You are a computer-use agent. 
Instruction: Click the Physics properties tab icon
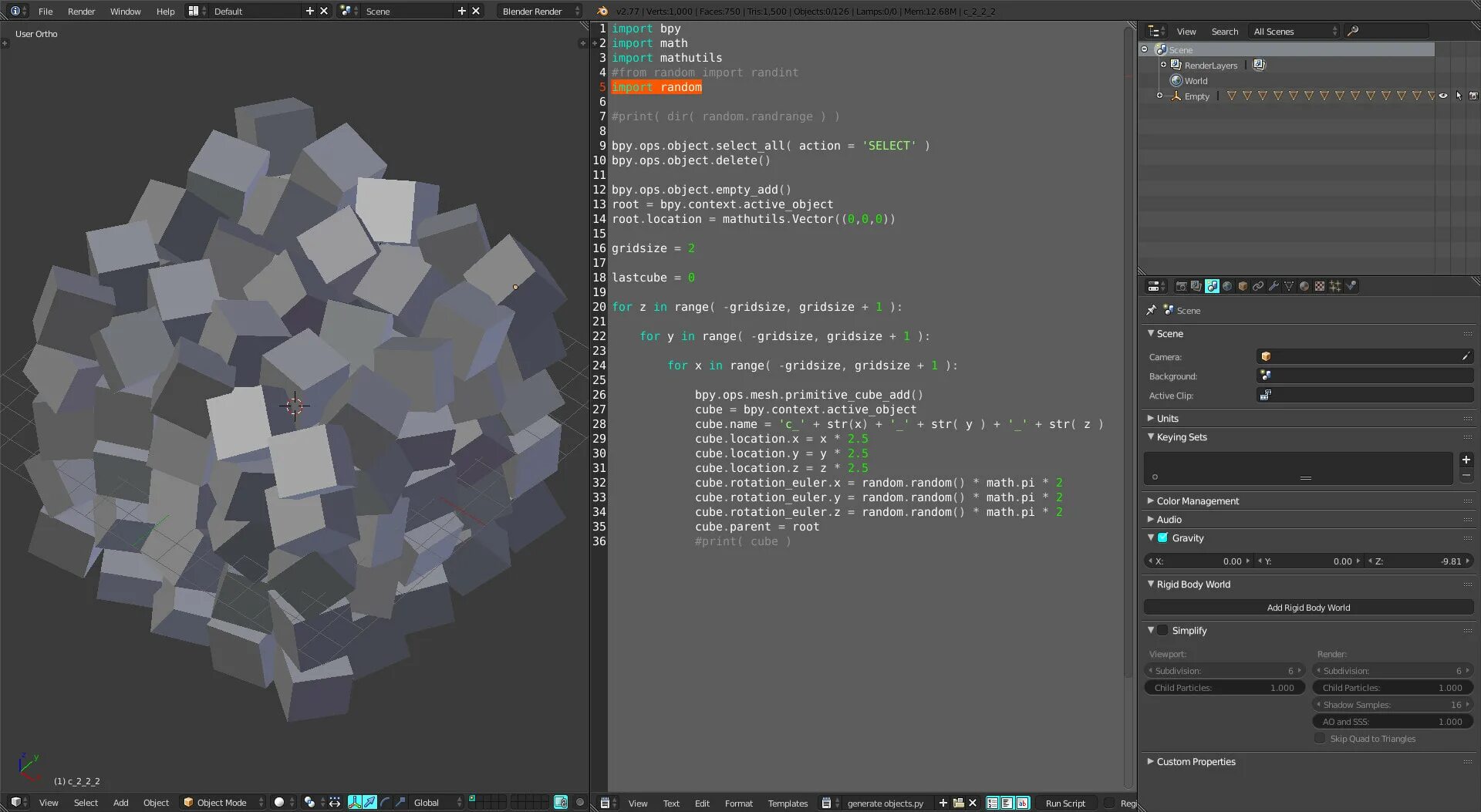coord(1351,286)
